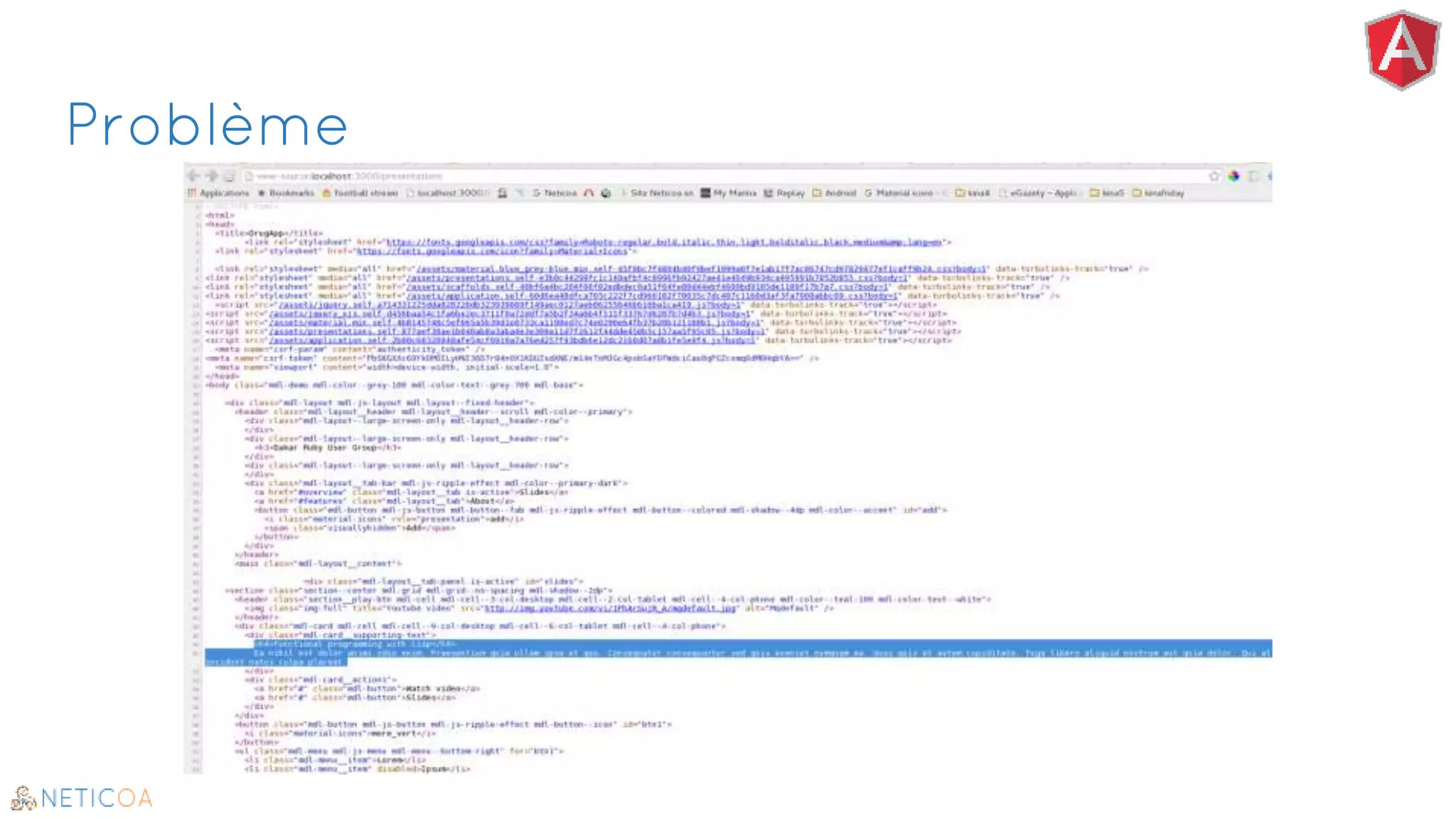Viewport: 1456px width, 819px height.
Task: Click the browser back arrow
Action: tap(193, 176)
